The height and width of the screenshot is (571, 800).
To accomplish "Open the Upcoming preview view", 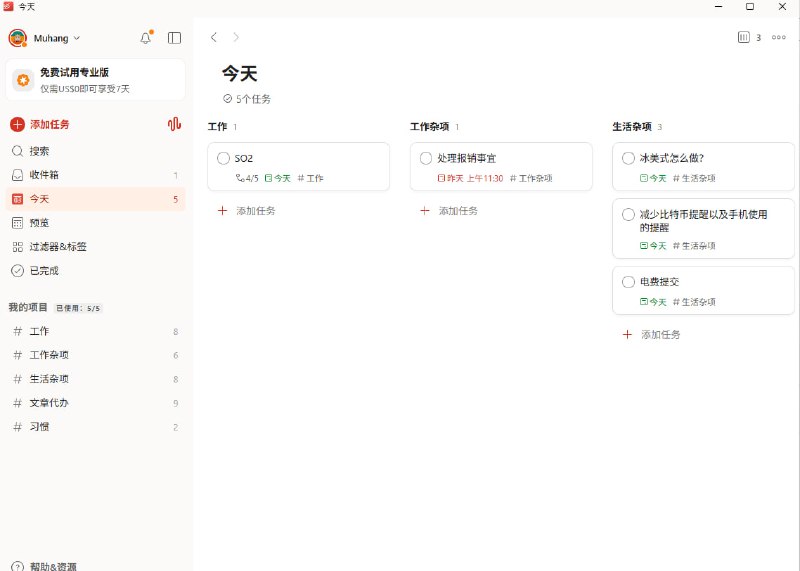I will click(95, 223).
